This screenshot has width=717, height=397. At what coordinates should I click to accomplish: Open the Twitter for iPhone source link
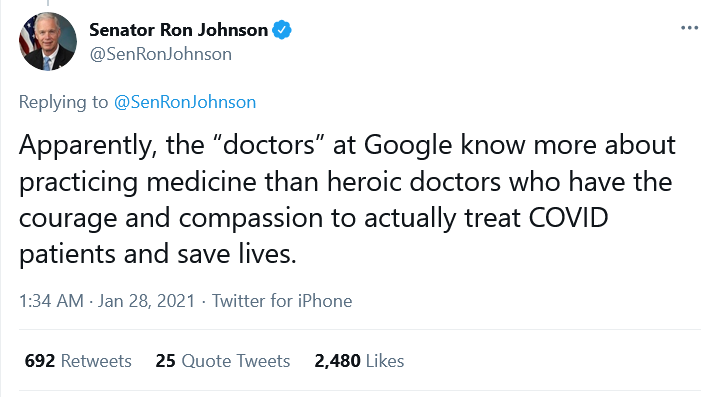[x=282, y=301]
